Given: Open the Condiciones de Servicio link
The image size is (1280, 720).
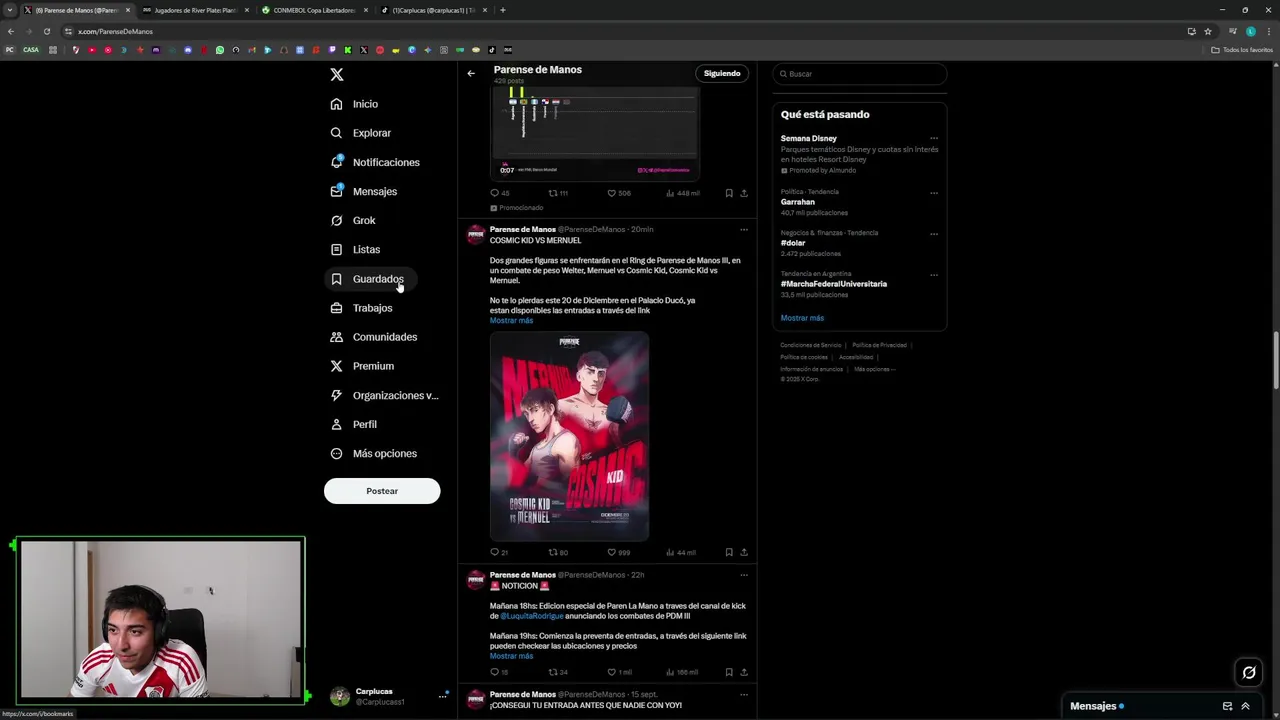Looking at the screenshot, I should click(x=811, y=345).
